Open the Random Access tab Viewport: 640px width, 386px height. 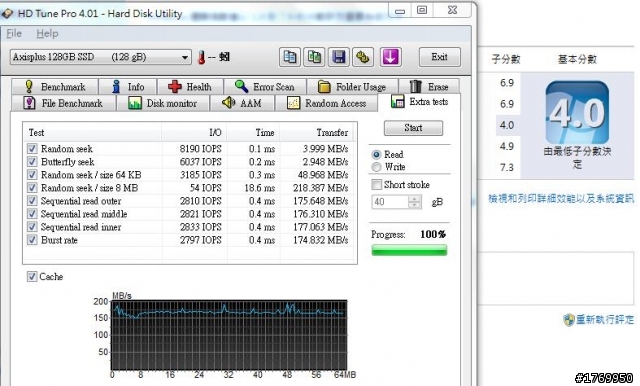(327, 103)
